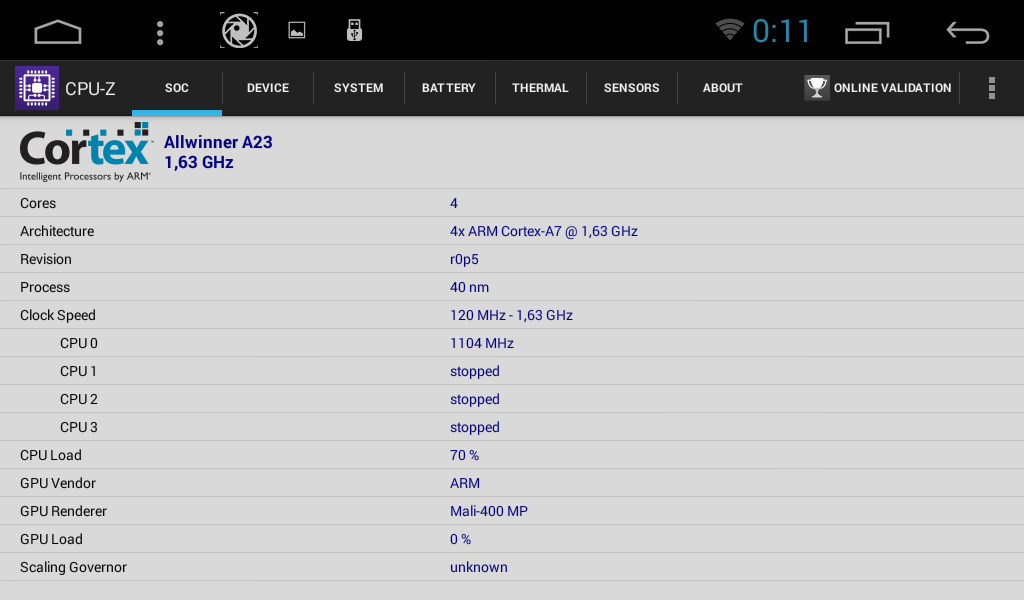This screenshot has height=600, width=1024.
Task: Open the BATTERY tab
Action: tap(449, 88)
